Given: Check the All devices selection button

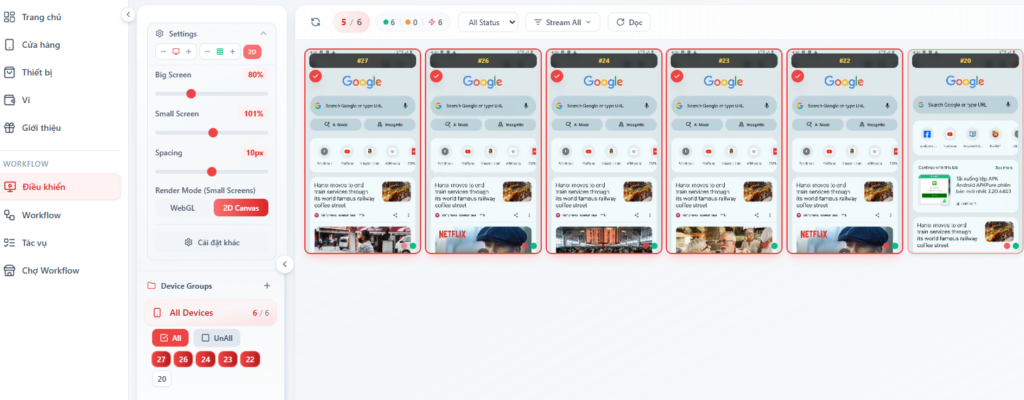Looking at the screenshot, I should (x=169, y=338).
